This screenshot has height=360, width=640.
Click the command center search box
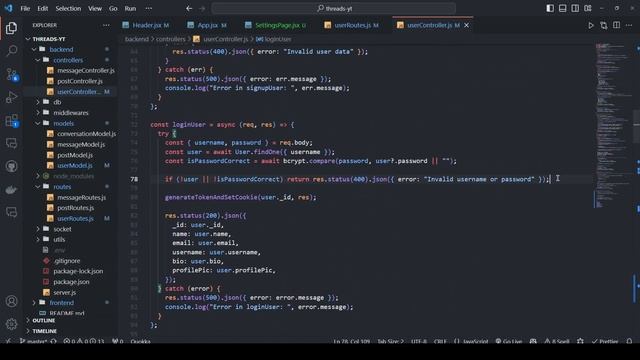(x=334, y=9)
